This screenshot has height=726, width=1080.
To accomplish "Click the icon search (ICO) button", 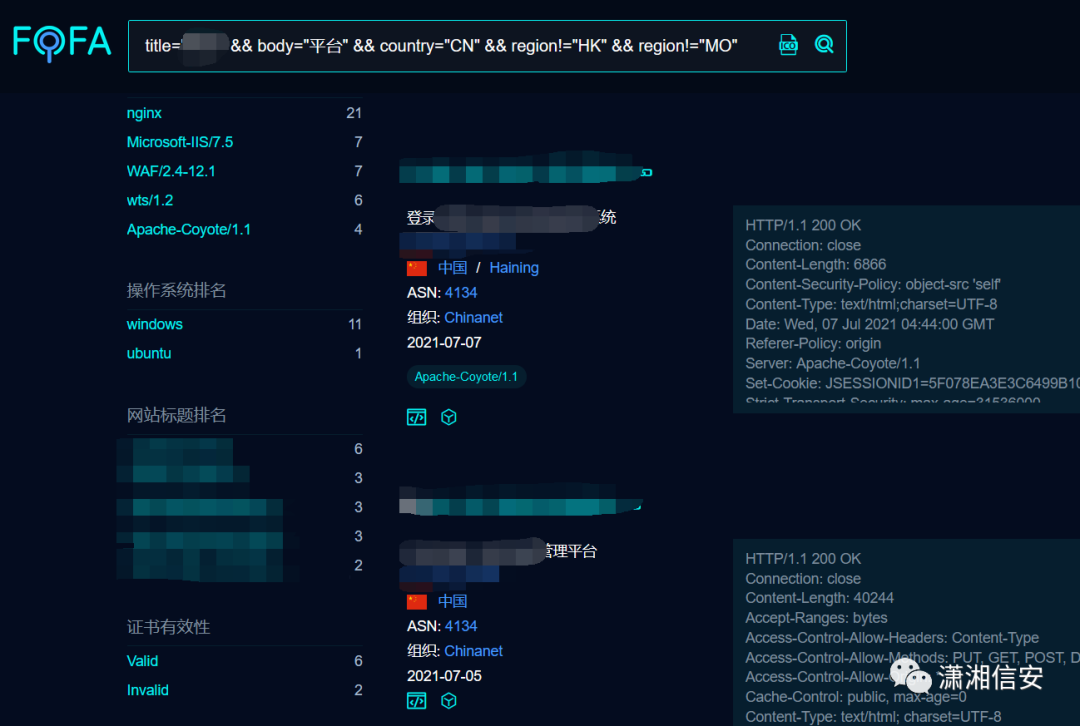I will coord(788,45).
